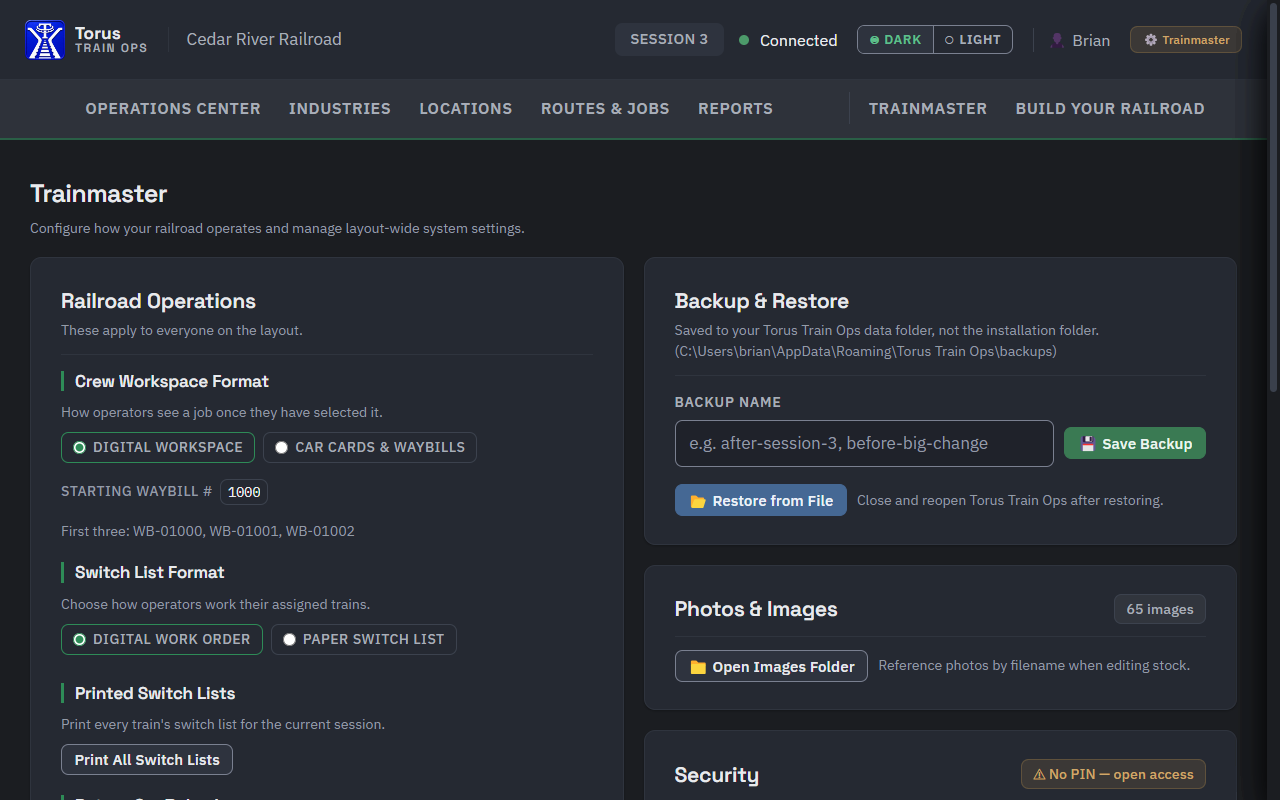Screen dimensions: 1280x800
Task: Switch to the Dark theme
Action: (x=896, y=40)
